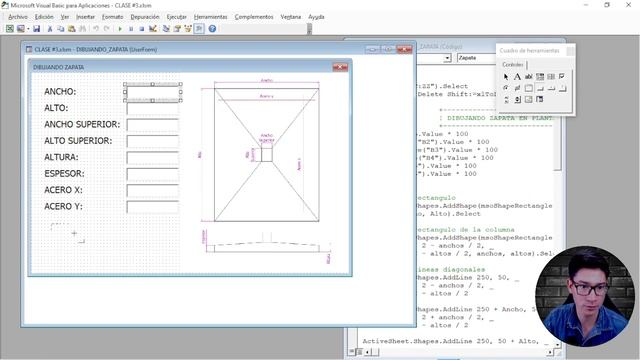Pick the ListBox control in toolbox
Viewport: 640px width, 360px height.
[x=551, y=76]
